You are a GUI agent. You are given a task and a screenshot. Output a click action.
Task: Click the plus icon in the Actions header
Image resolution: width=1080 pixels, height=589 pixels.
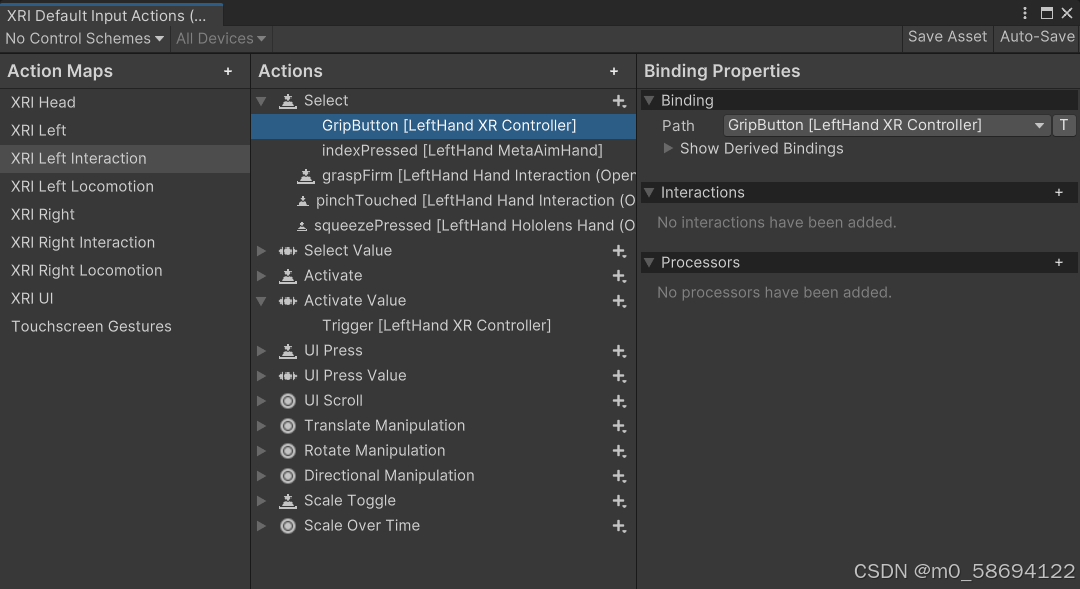click(614, 71)
